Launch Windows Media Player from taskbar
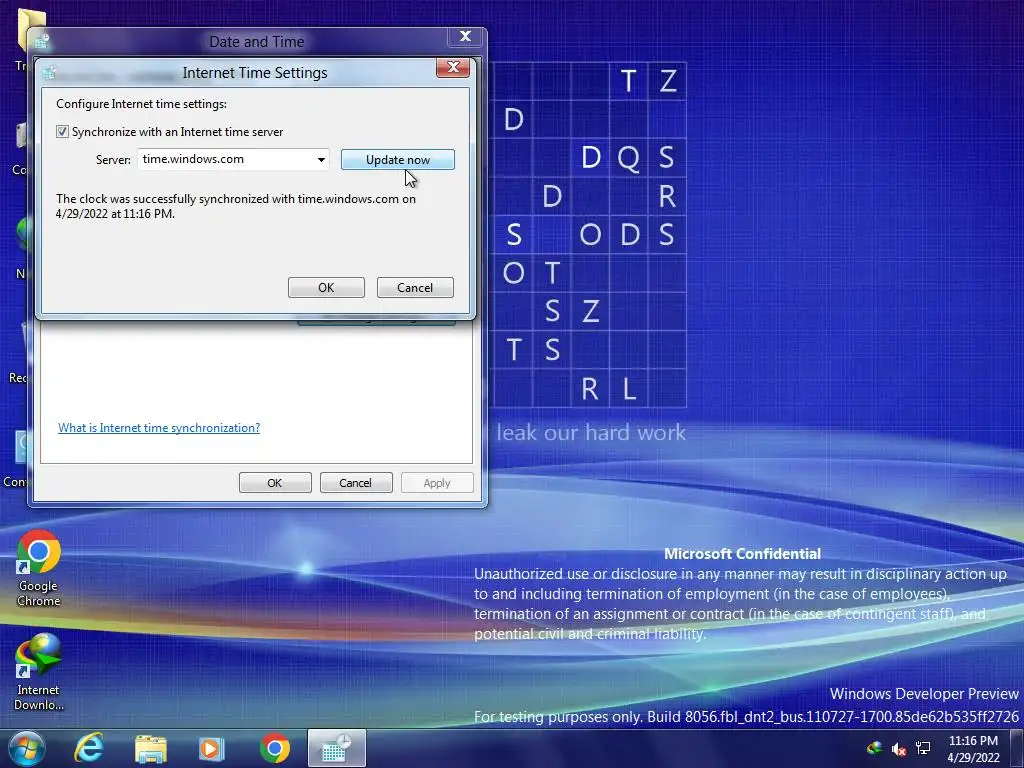 pos(212,748)
